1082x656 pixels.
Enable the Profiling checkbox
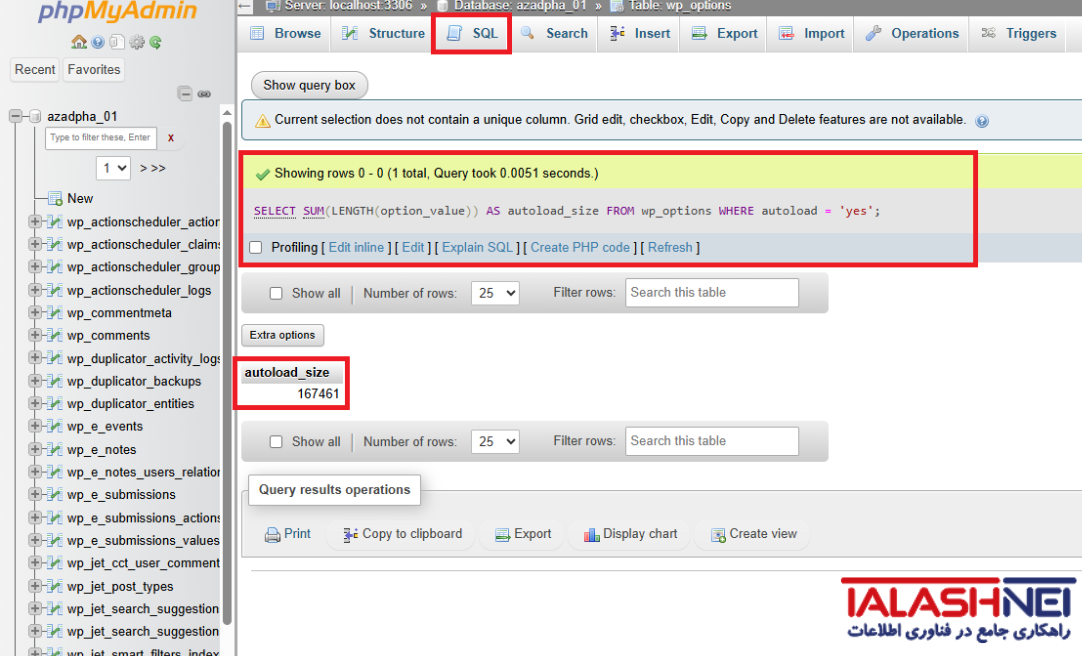click(256, 248)
